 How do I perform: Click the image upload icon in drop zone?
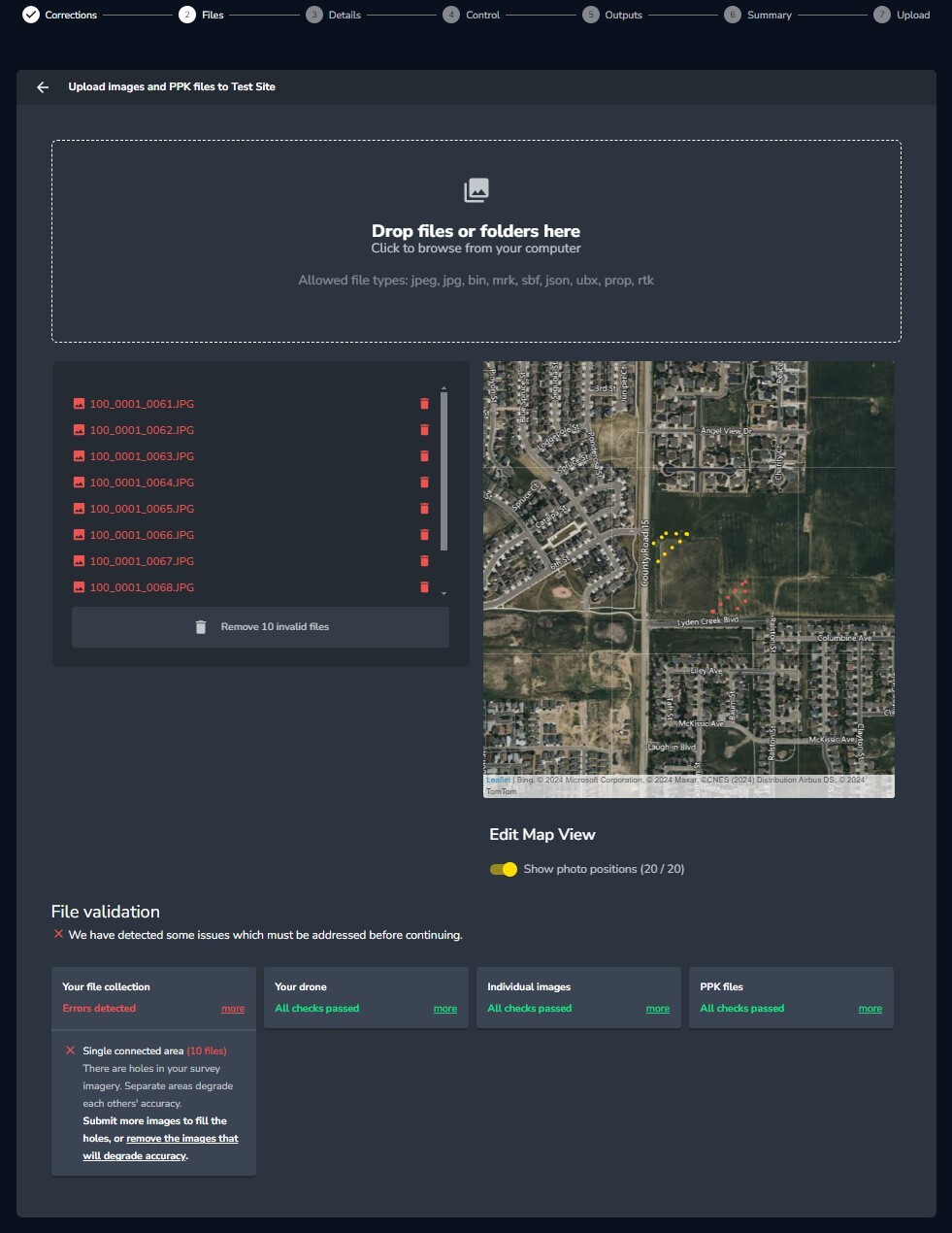(x=476, y=189)
